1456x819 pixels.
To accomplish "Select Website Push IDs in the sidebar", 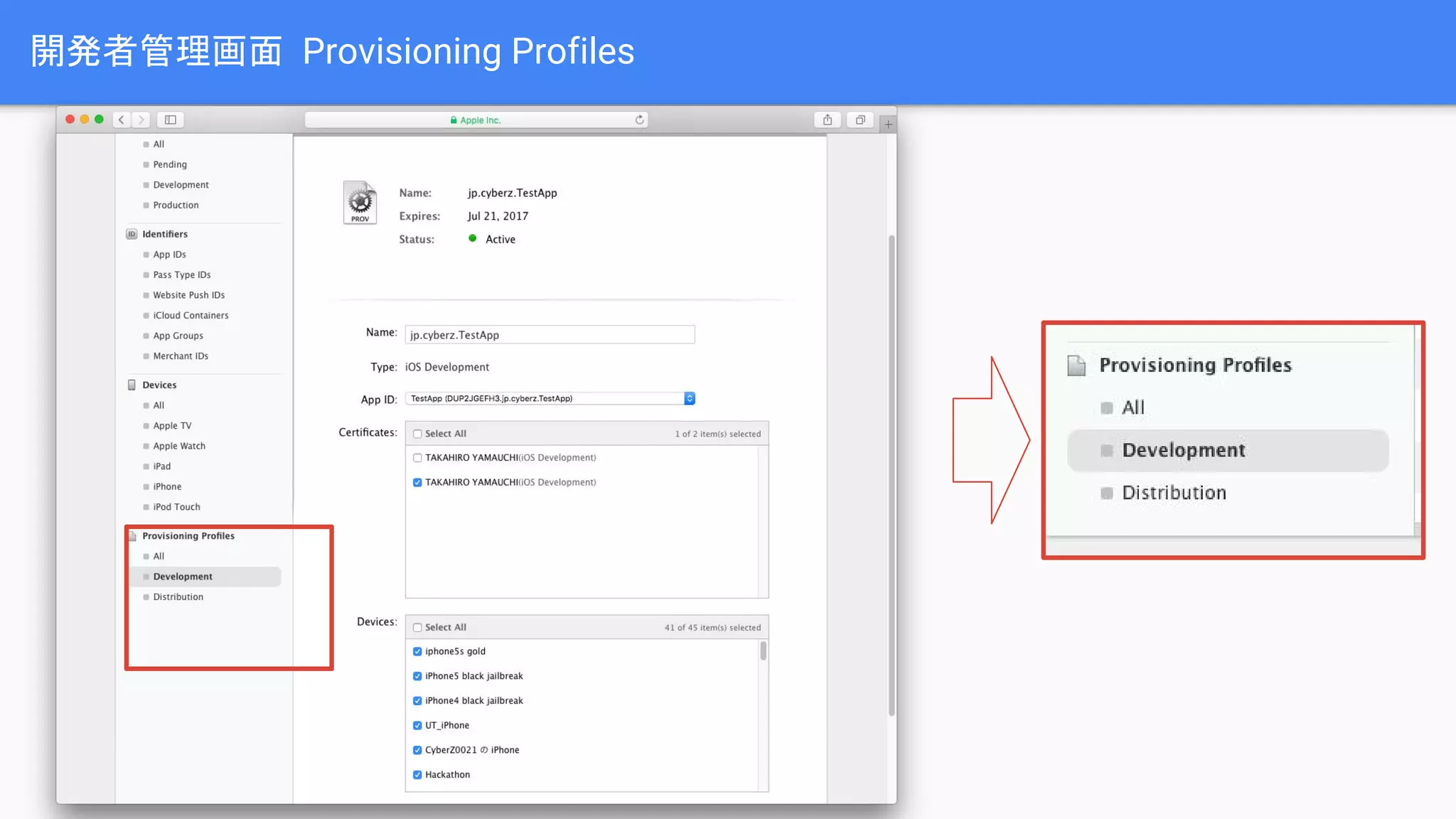I will (x=188, y=295).
